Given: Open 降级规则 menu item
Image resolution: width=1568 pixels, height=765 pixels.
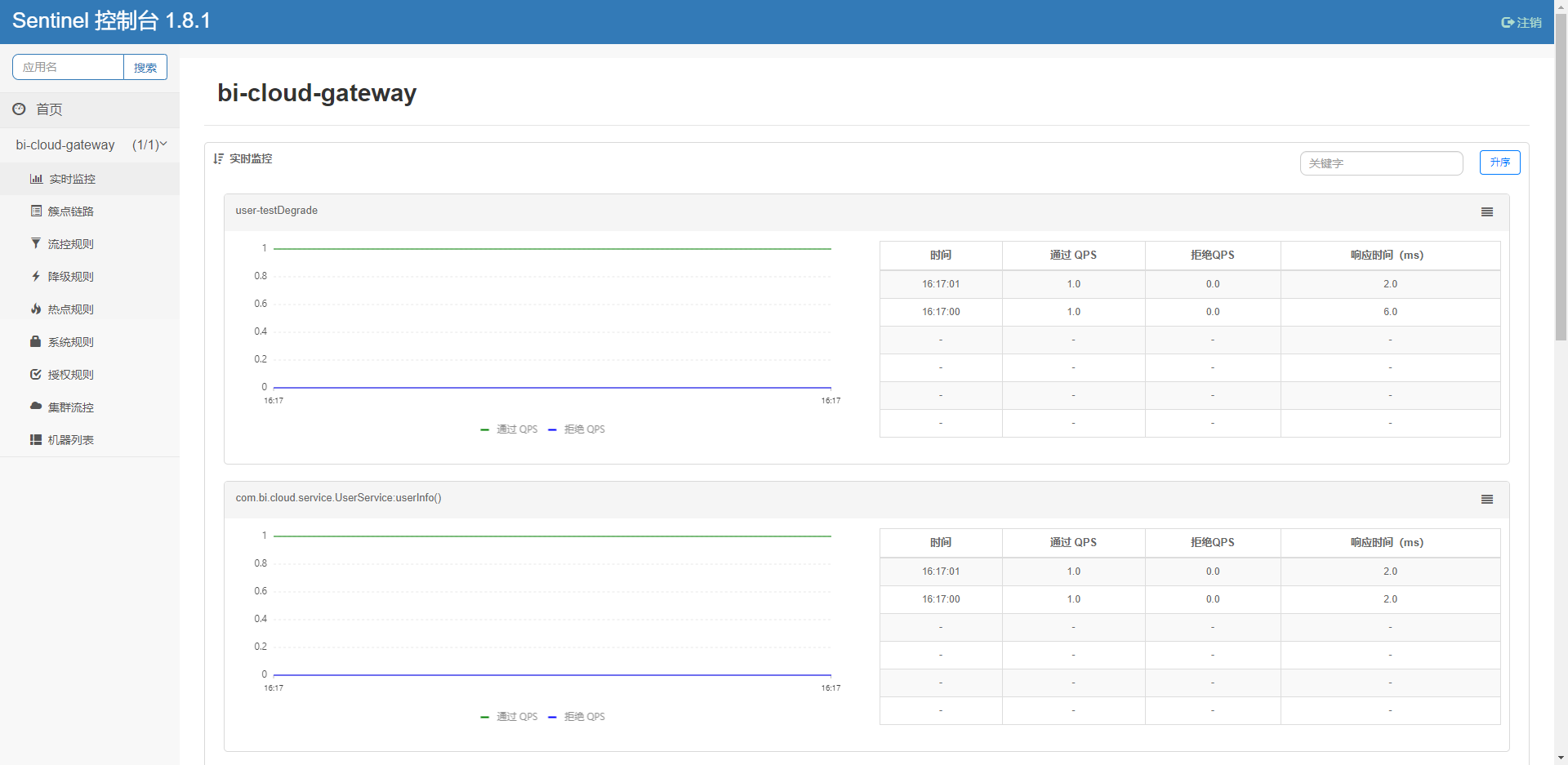Looking at the screenshot, I should 90,277.
